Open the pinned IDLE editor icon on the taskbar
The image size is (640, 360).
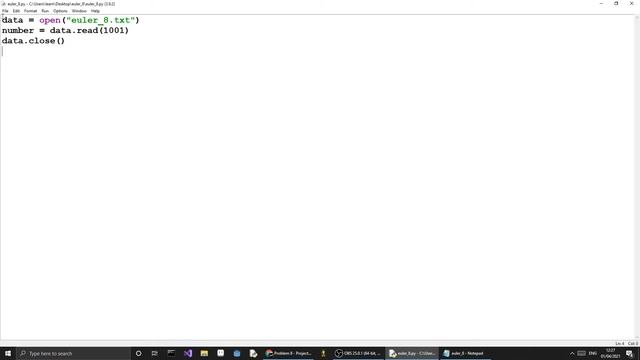point(253,353)
